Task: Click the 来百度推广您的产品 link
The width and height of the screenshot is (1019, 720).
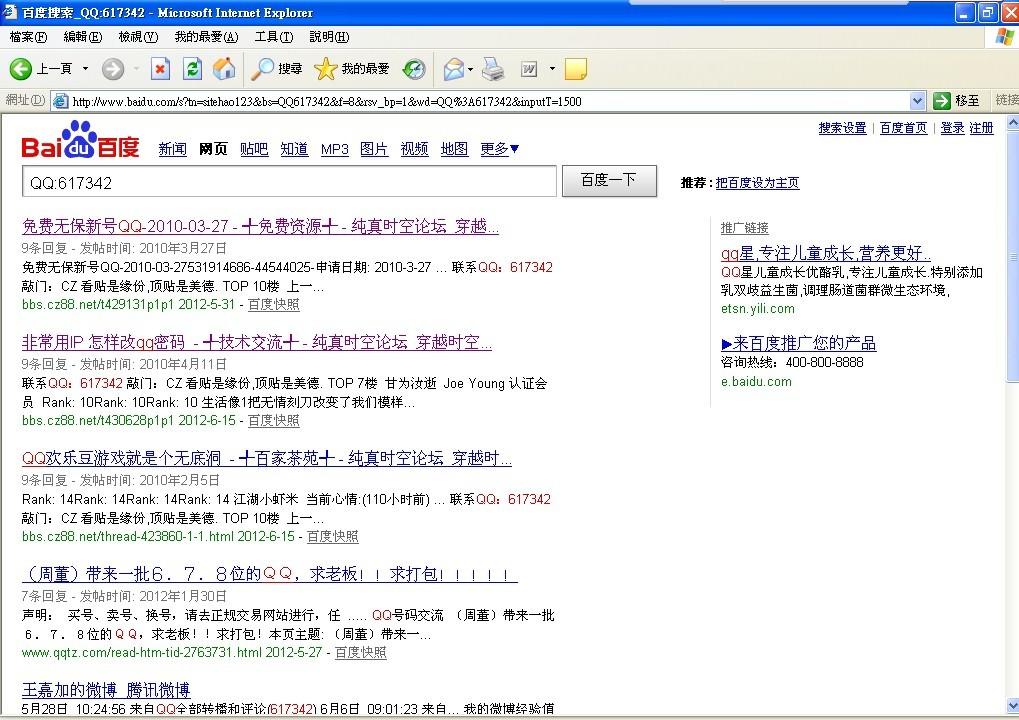Action: (x=799, y=342)
